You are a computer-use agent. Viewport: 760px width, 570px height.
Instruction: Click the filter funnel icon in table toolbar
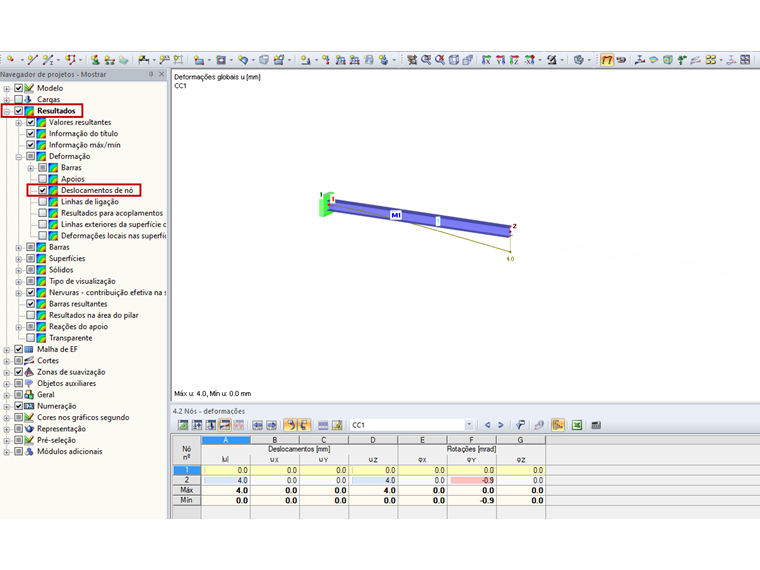[x=520, y=425]
